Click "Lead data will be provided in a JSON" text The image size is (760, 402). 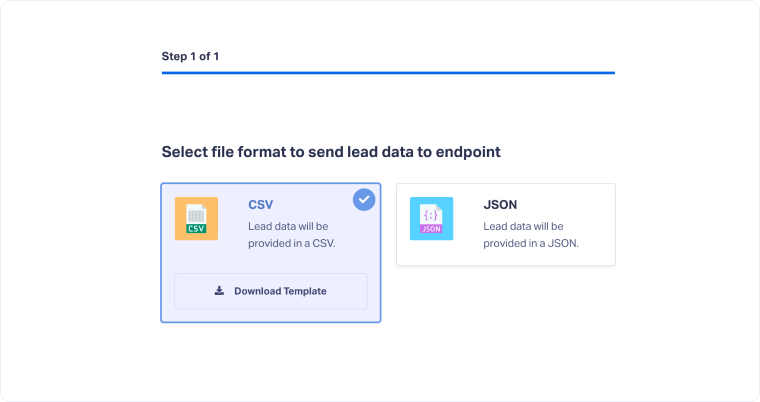(531, 234)
